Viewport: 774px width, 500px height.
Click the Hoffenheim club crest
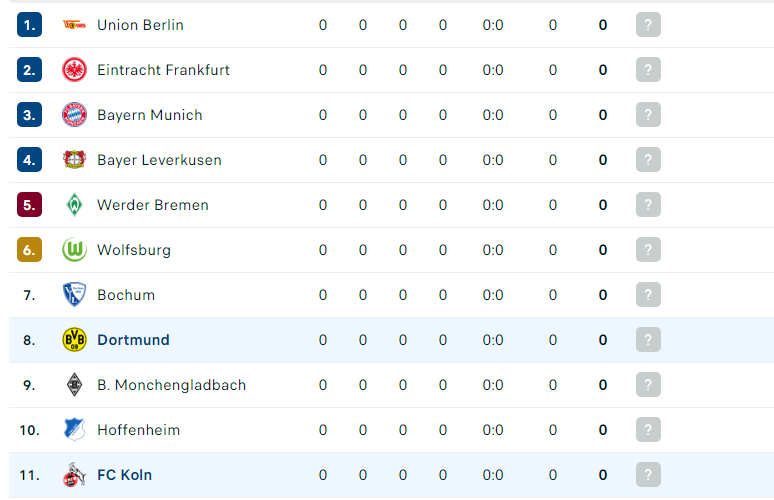pos(74,429)
